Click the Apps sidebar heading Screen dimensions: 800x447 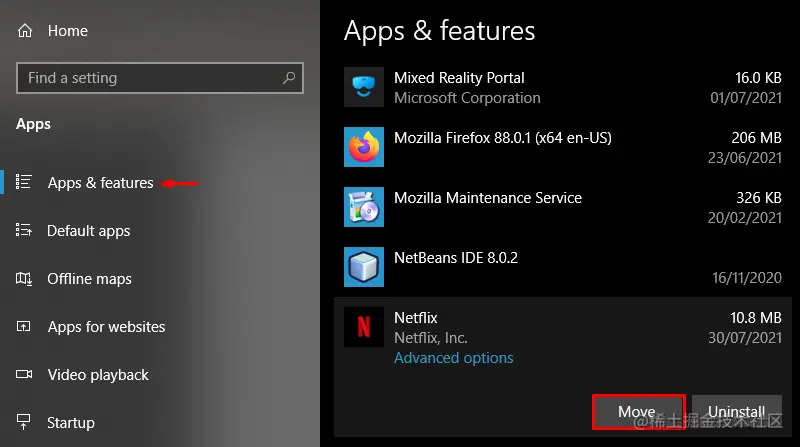pyautogui.click(x=33, y=124)
